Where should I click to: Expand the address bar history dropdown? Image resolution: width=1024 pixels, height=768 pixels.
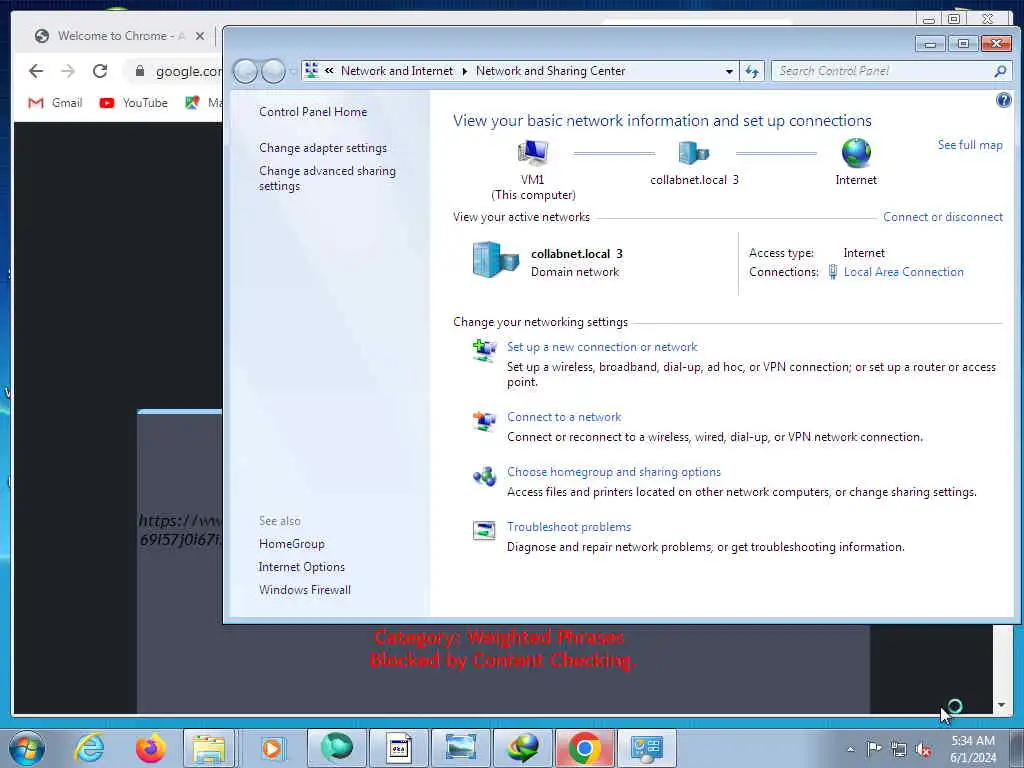(729, 71)
